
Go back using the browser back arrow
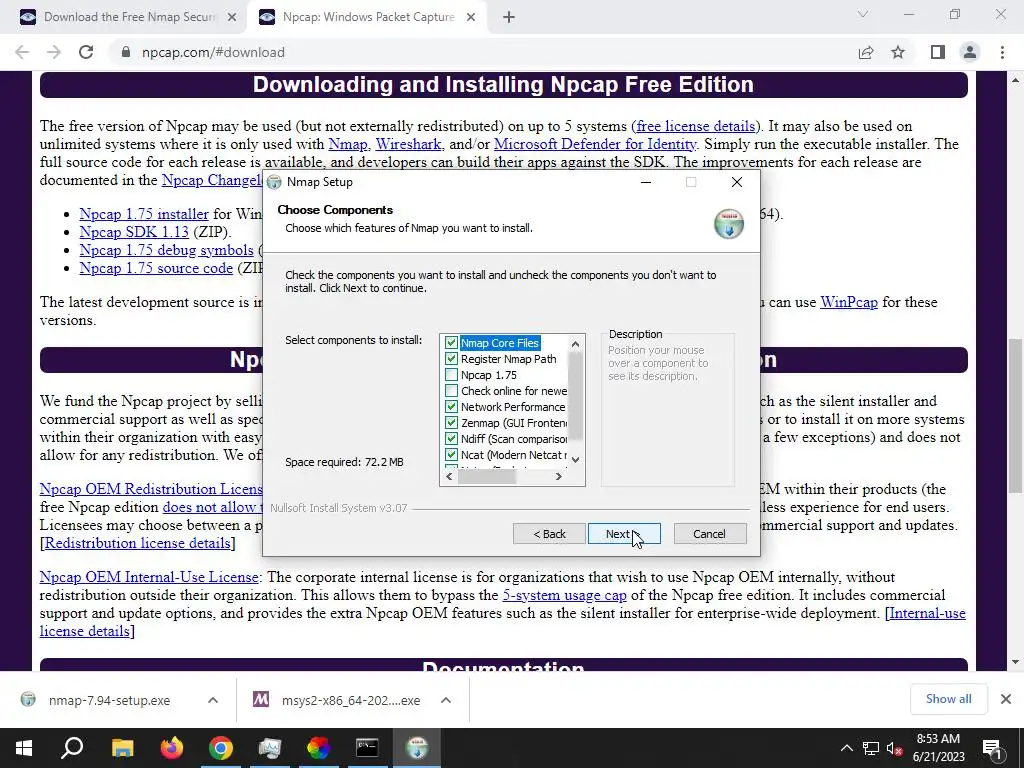tap(22, 52)
